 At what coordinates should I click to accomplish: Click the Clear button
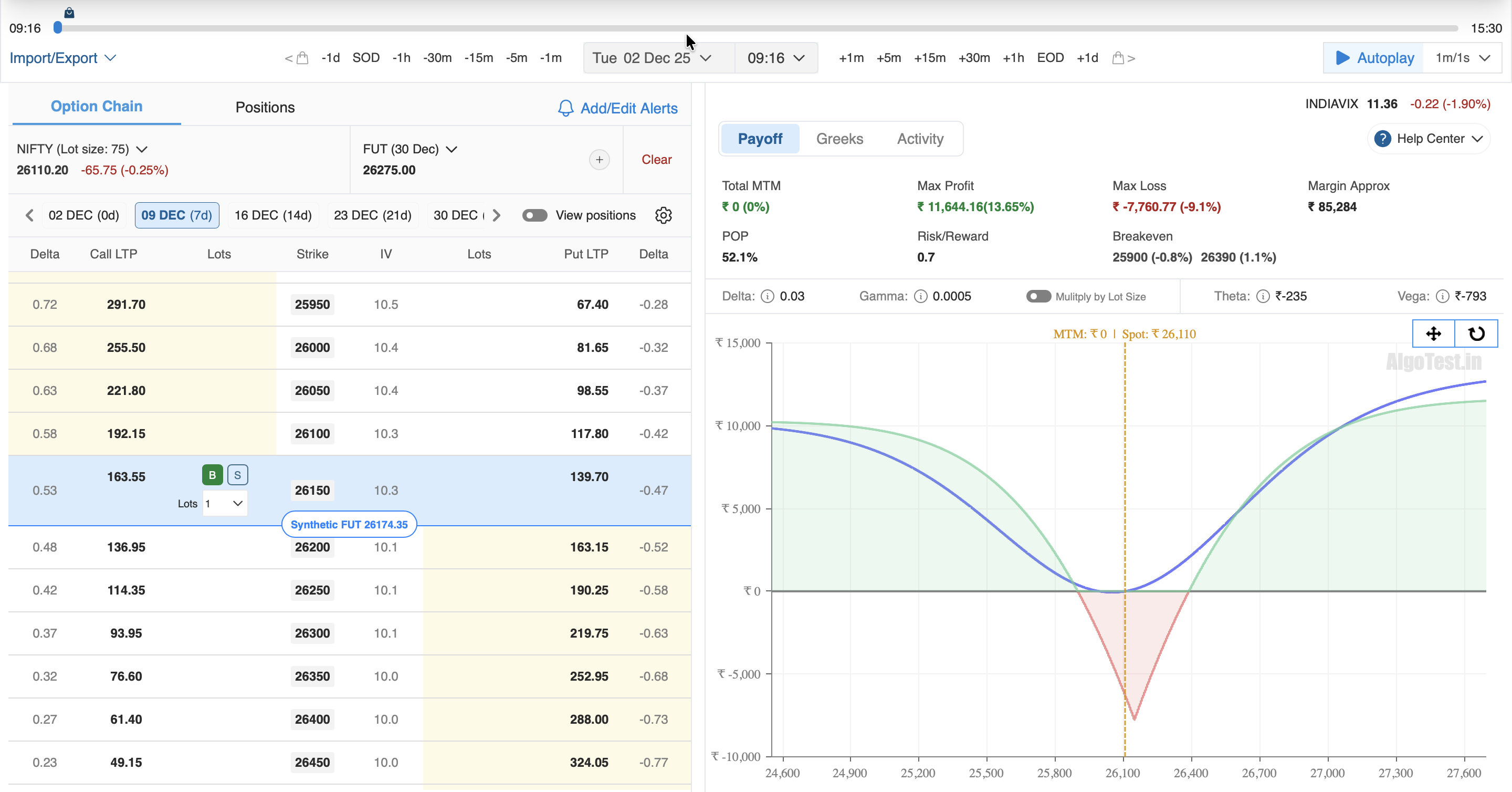click(x=656, y=160)
